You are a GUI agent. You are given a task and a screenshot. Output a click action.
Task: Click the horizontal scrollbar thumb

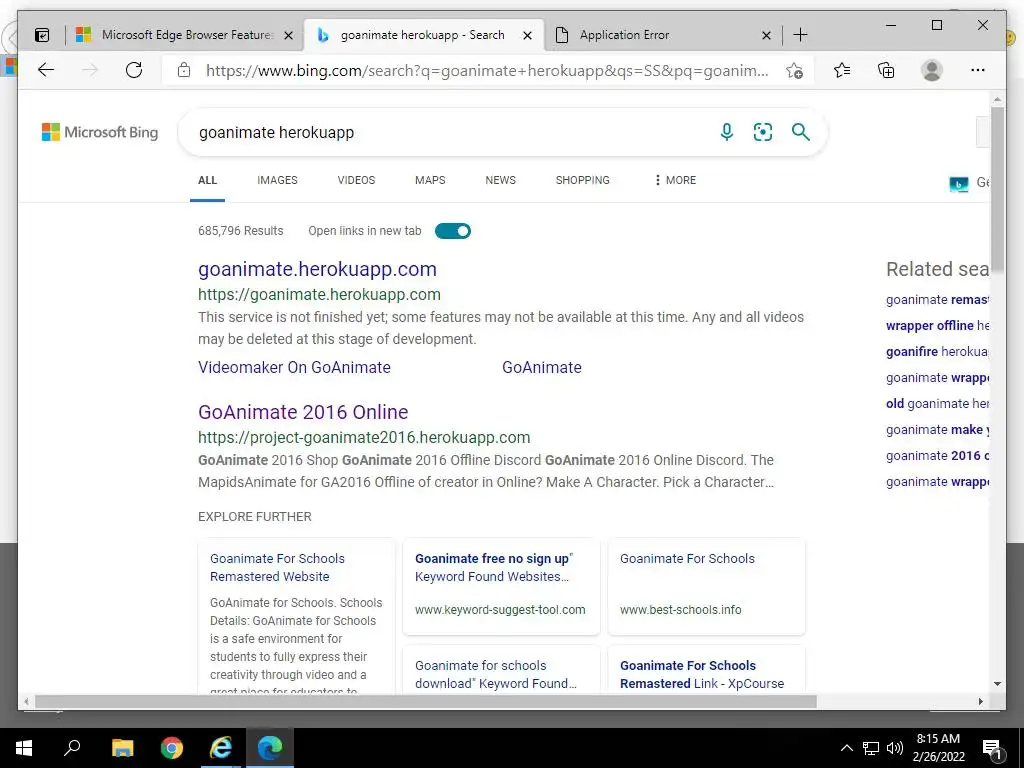click(425, 701)
